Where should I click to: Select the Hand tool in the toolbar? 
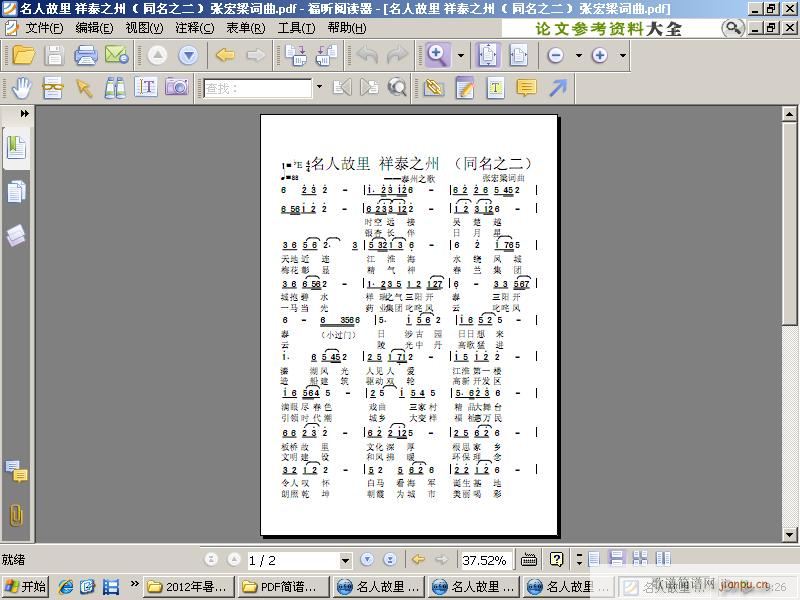coord(21,88)
